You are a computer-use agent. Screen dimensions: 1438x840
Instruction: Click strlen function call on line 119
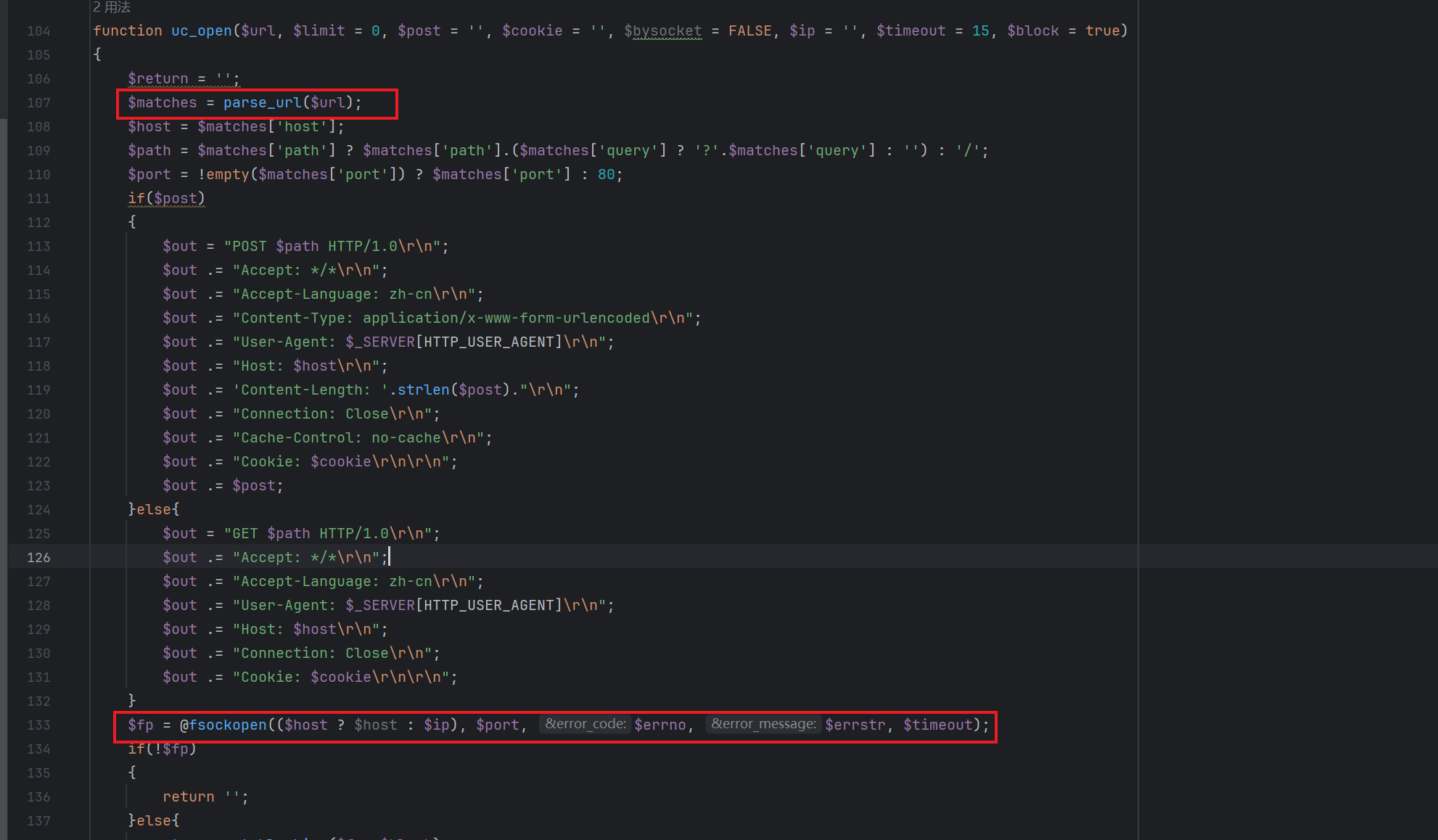423,390
